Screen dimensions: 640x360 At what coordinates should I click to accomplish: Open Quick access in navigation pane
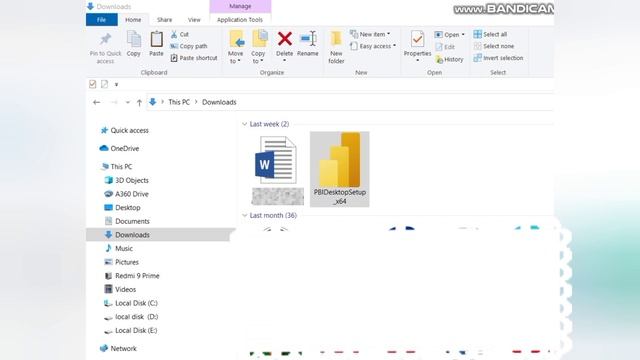pos(125,130)
